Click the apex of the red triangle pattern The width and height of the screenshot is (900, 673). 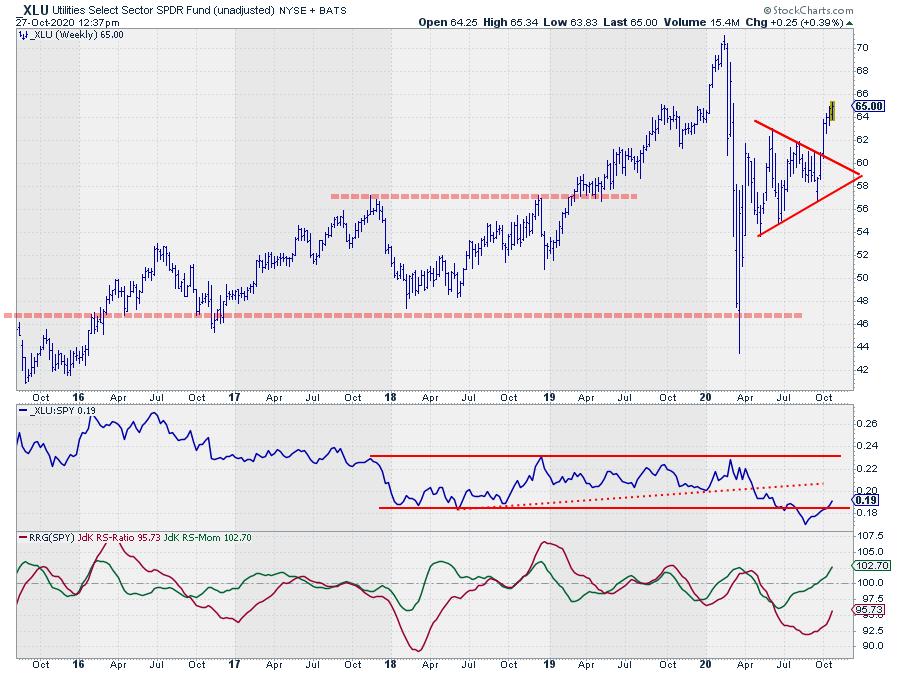[858, 174]
